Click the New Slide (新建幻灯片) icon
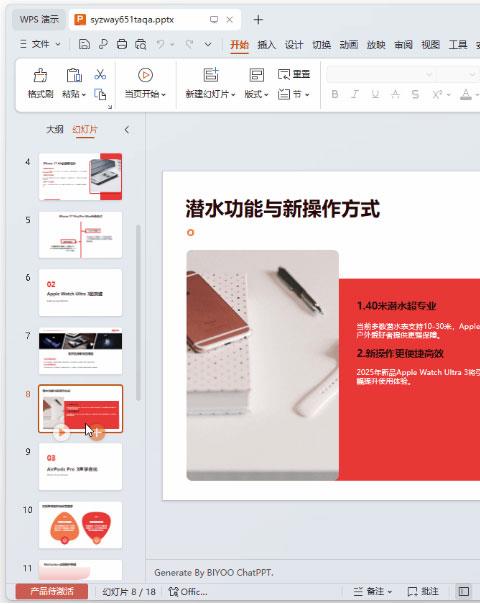This screenshot has width=480, height=604. tap(211, 75)
